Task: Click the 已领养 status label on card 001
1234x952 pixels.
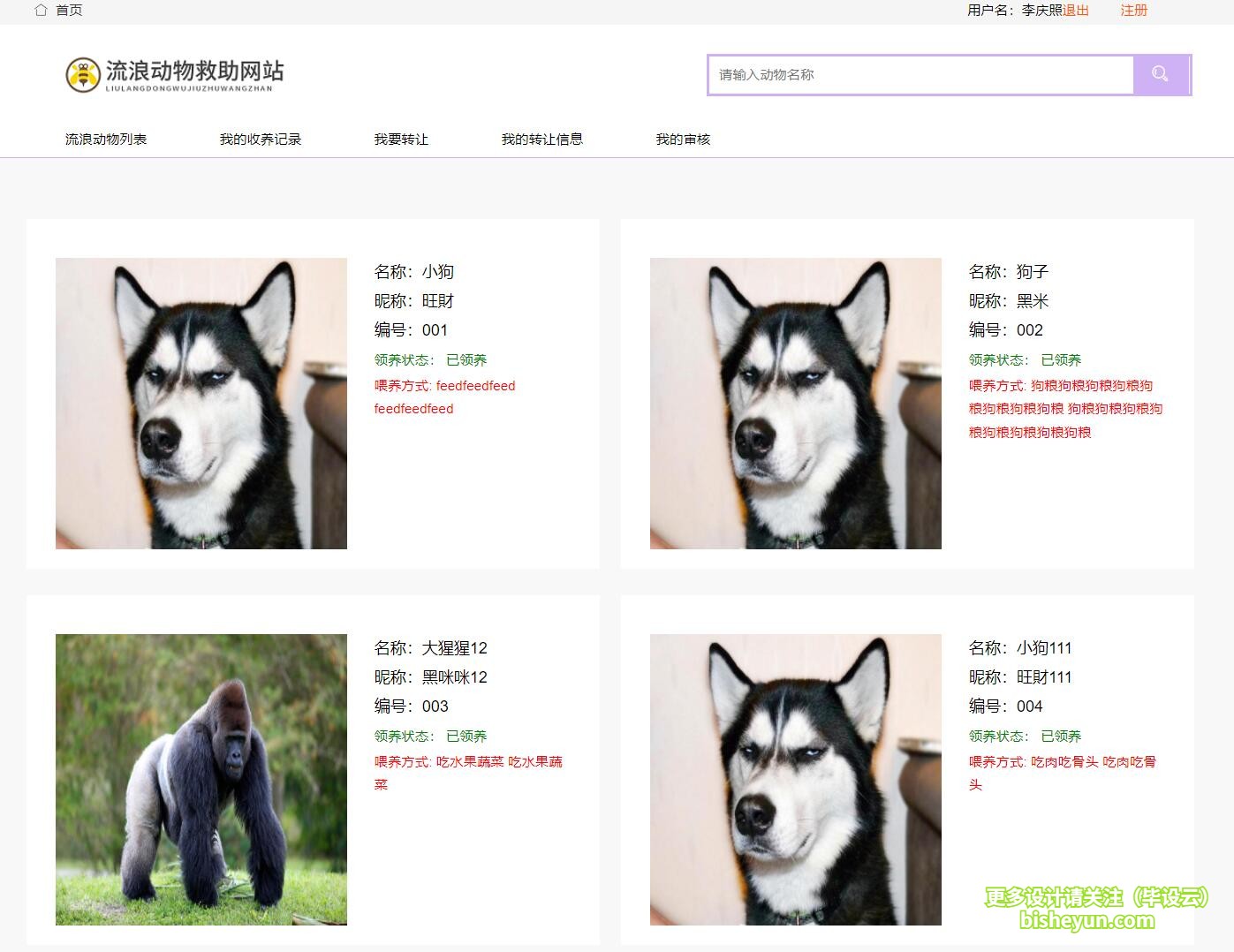Action: click(x=466, y=359)
